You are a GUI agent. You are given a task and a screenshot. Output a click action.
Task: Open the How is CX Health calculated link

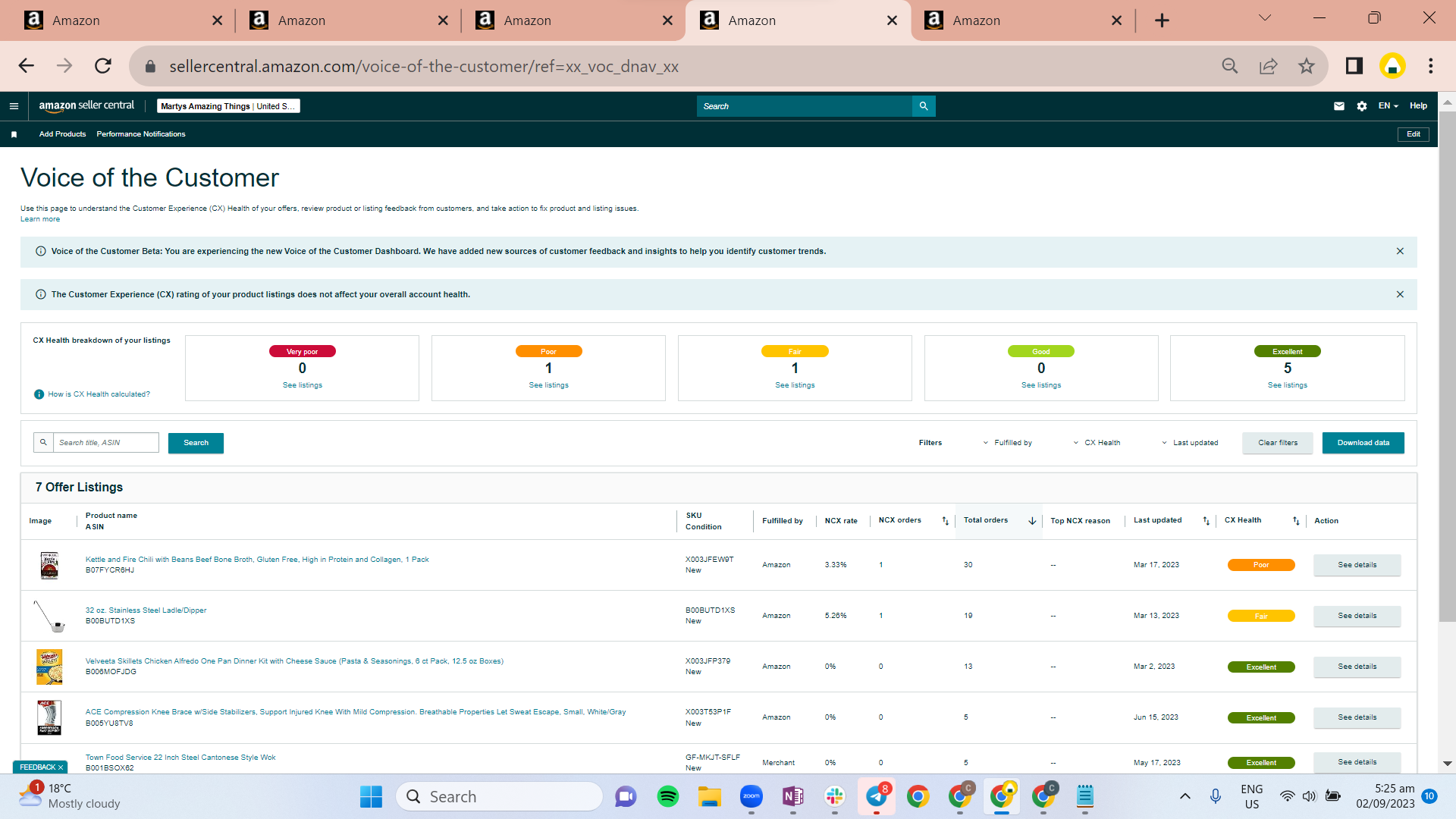tap(99, 394)
